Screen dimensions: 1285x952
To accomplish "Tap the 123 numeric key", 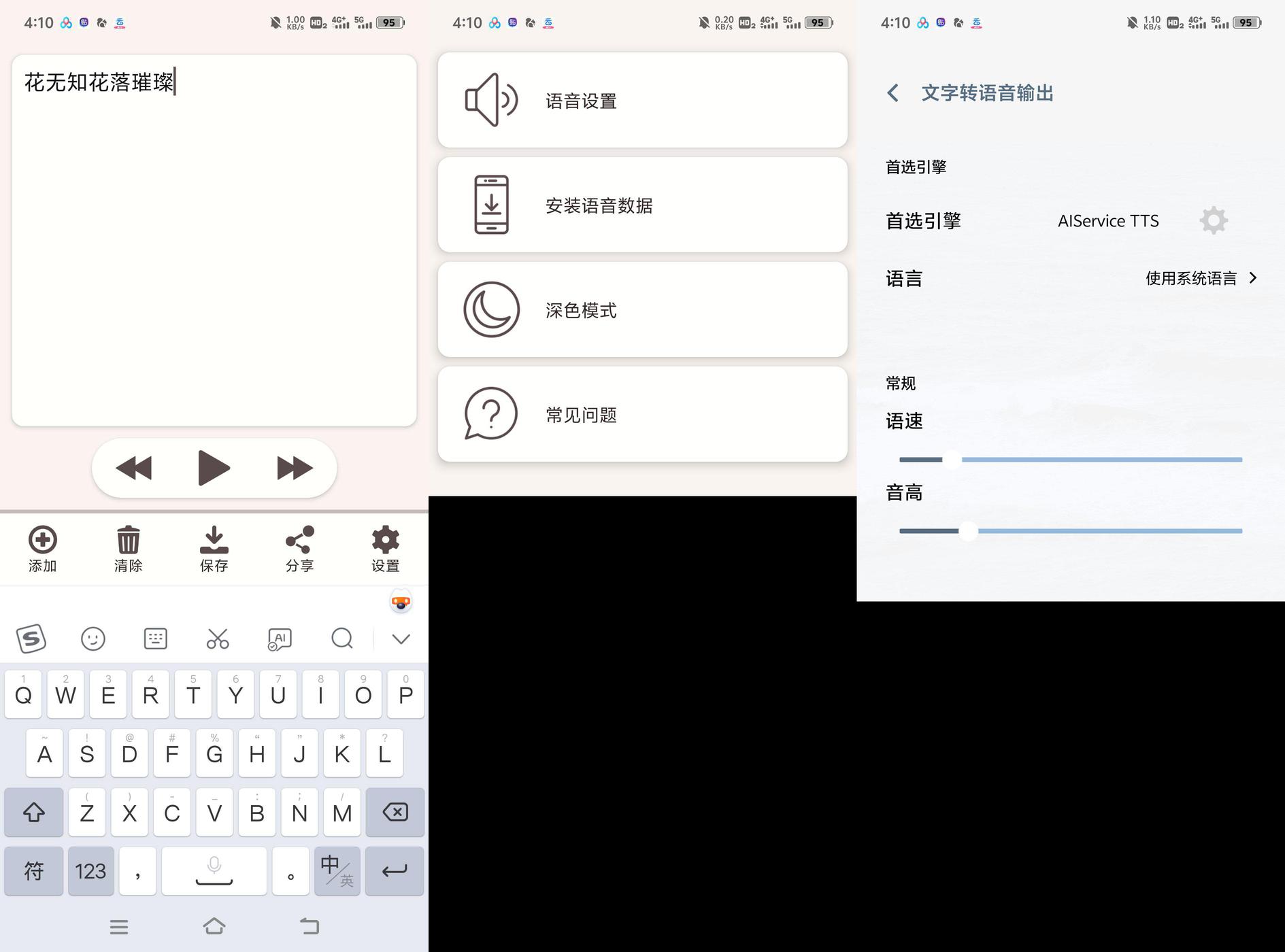I will tap(90, 870).
